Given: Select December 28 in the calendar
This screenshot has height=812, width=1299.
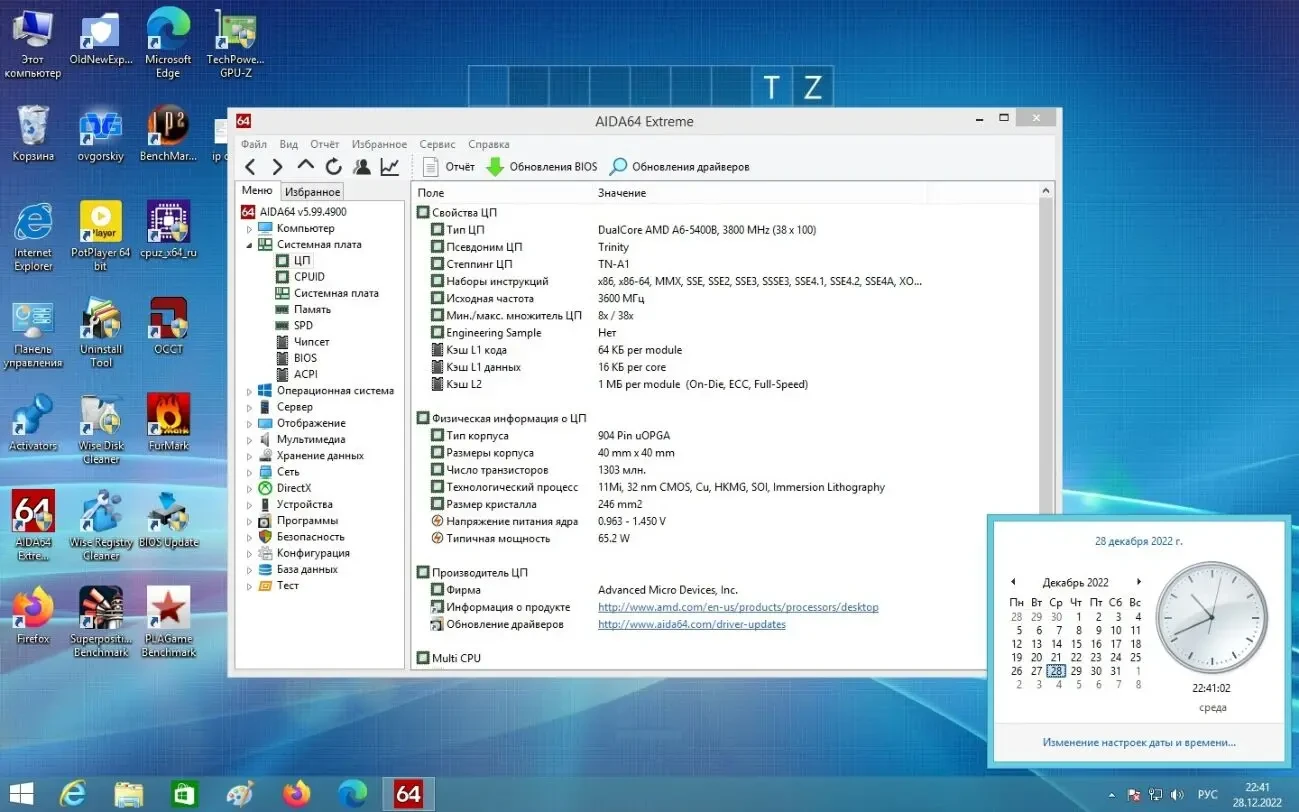Looking at the screenshot, I should 1056,671.
